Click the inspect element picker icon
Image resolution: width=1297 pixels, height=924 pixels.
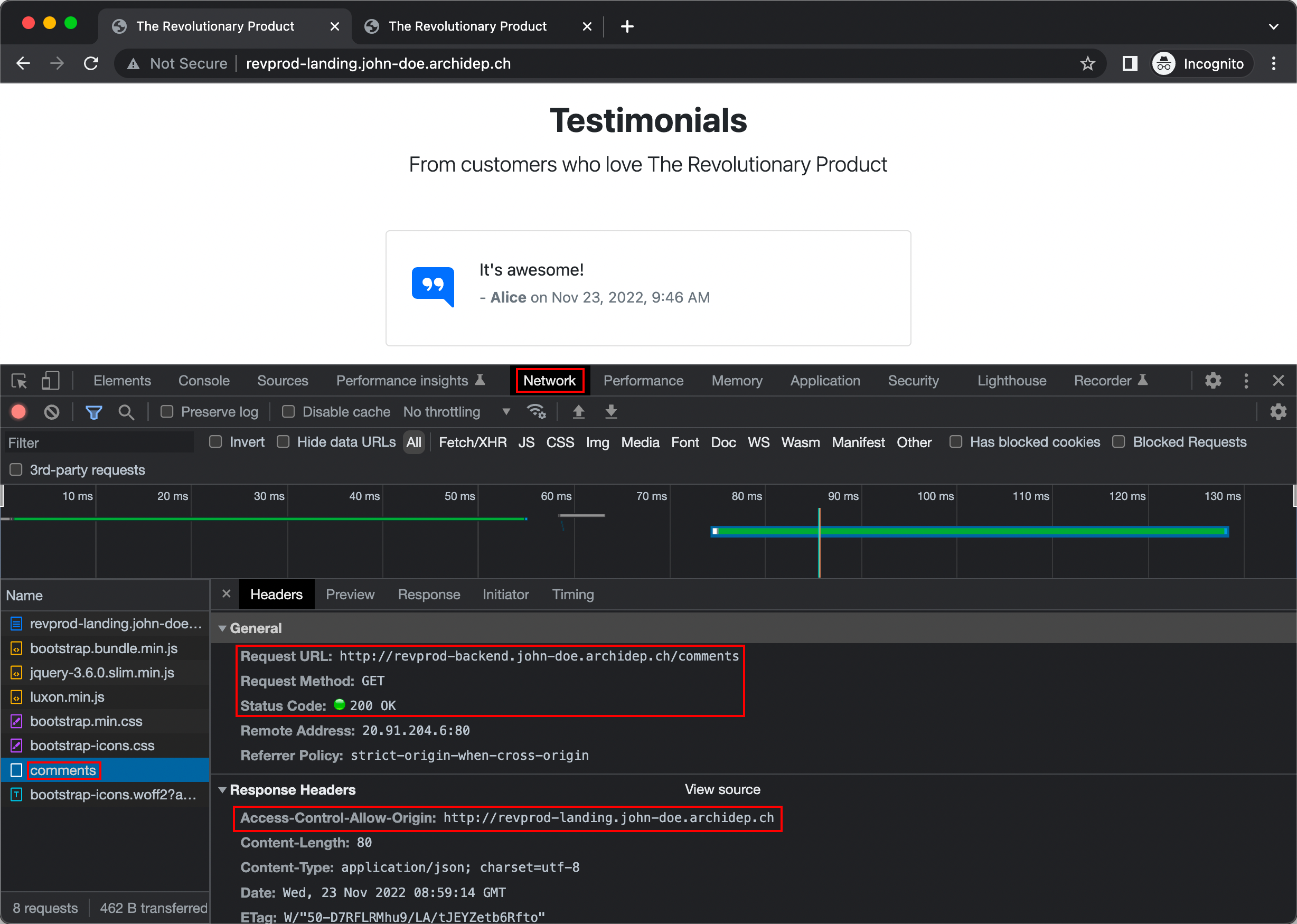pos(19,381)
